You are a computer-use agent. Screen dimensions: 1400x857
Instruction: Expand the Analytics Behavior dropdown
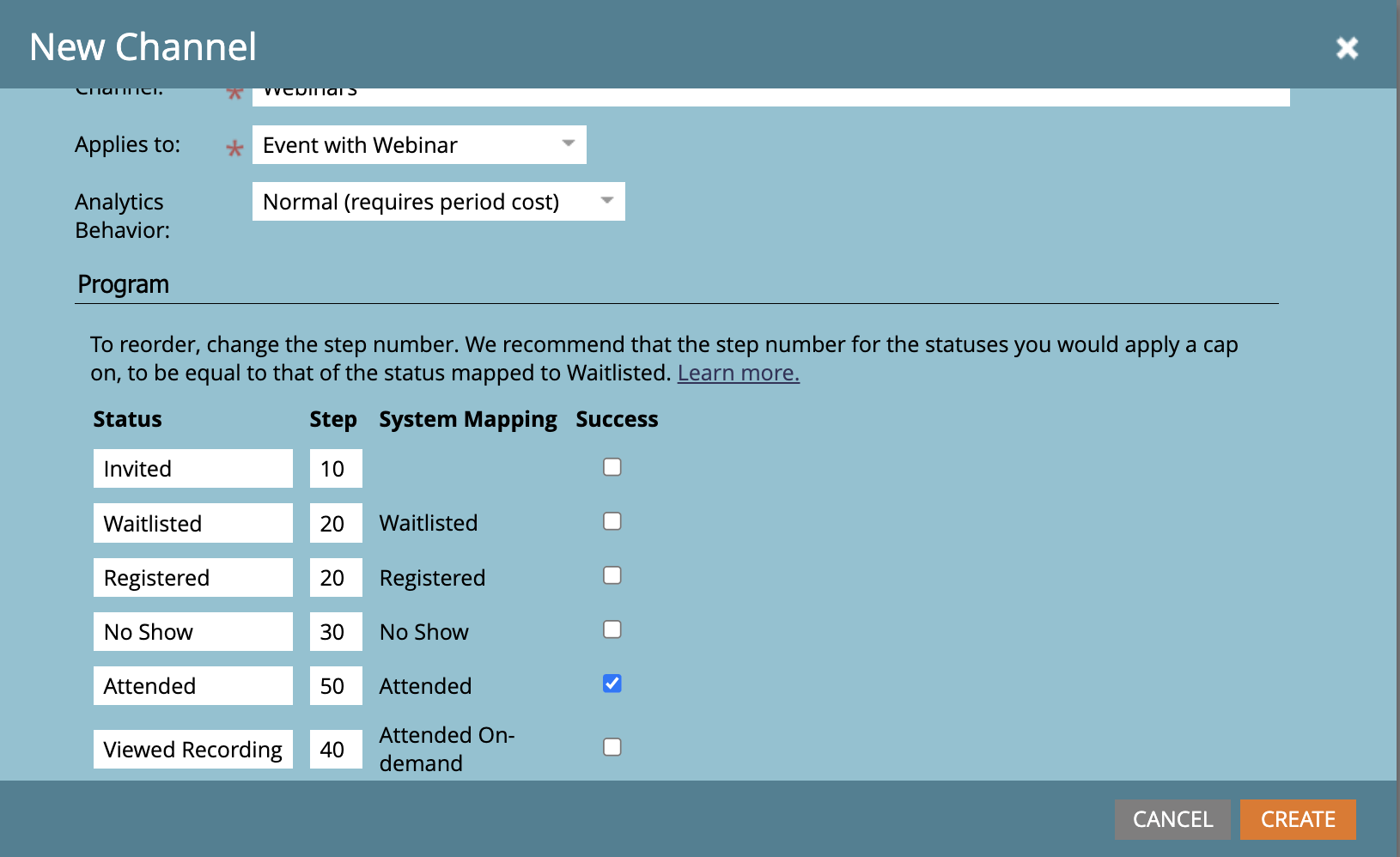(x=438, y=202)
